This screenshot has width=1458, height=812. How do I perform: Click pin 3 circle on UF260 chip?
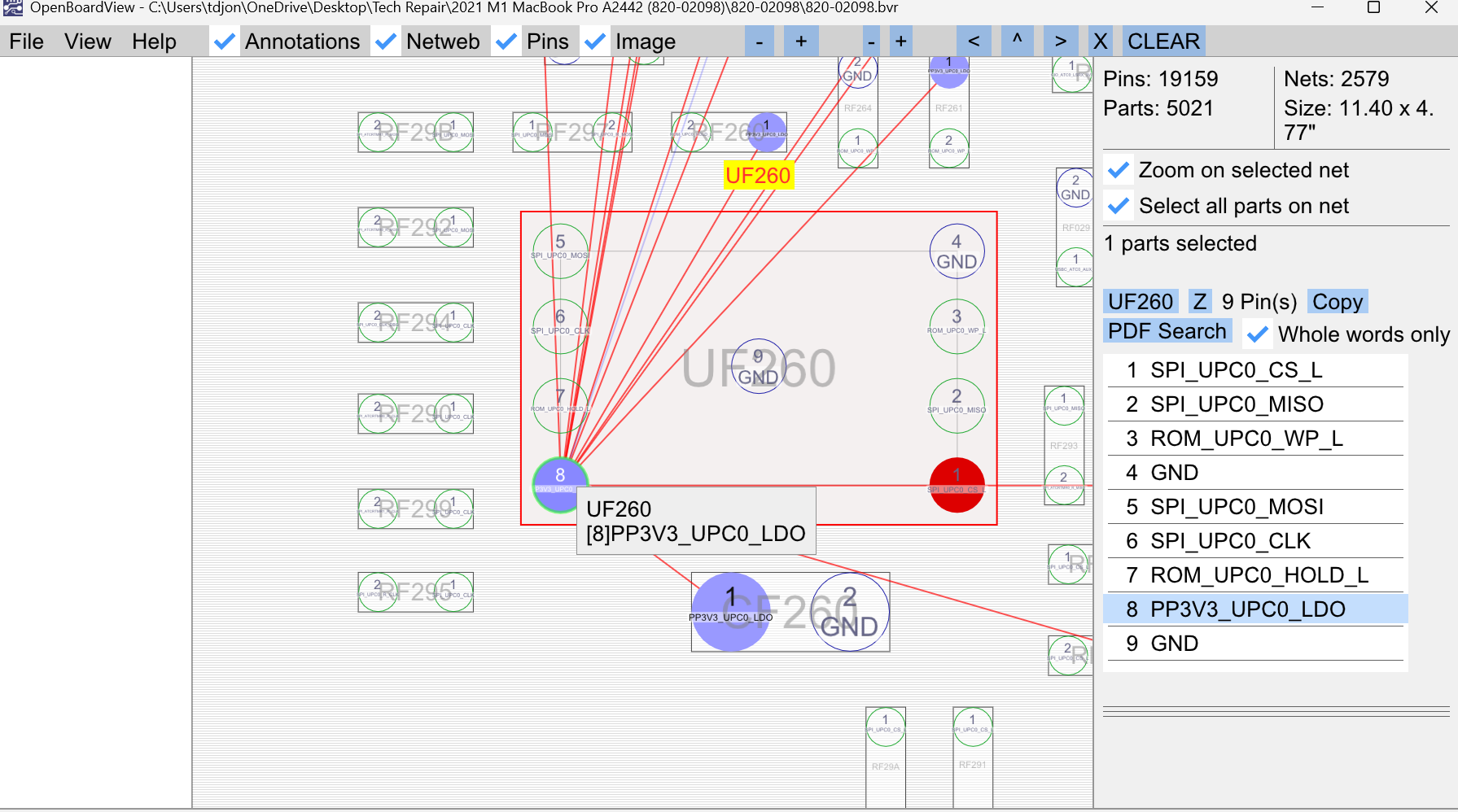[x=957, y=326]
